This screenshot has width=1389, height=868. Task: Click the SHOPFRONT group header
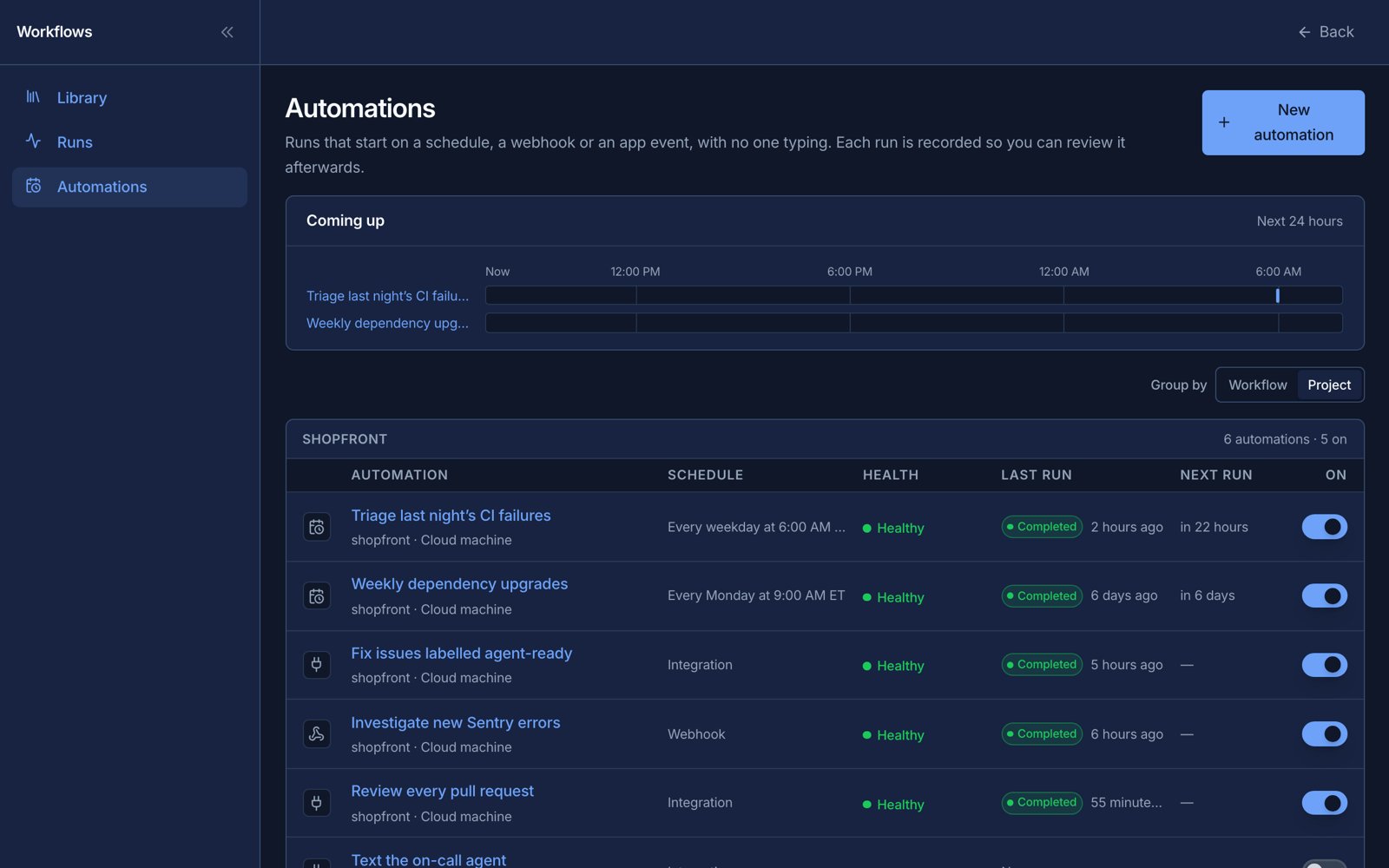coord(345,439)
